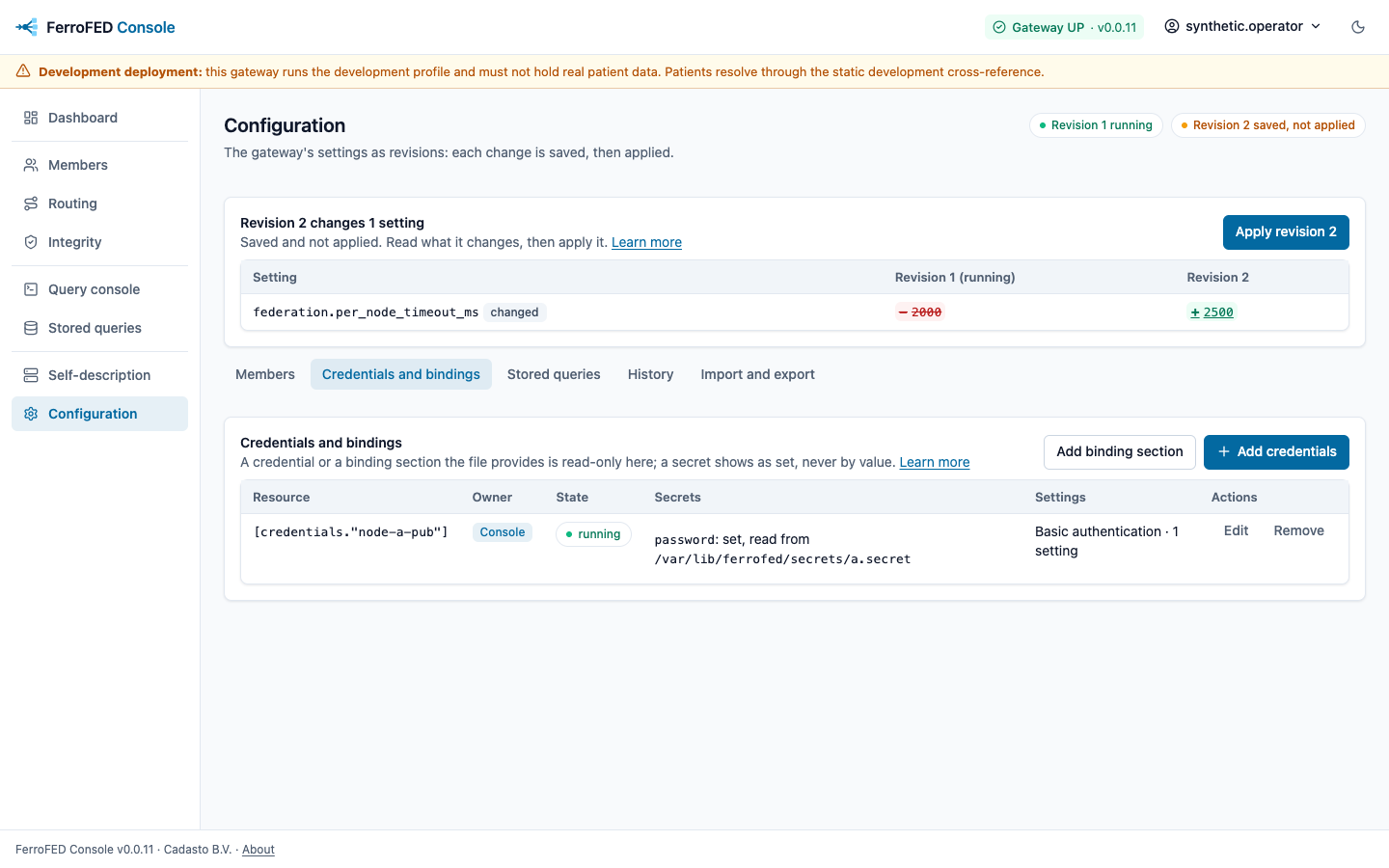Image resolution: width=1389 pixels, height=868 pixels.
Task: Click the FerroFED logo icon
Action: (27, 27)
